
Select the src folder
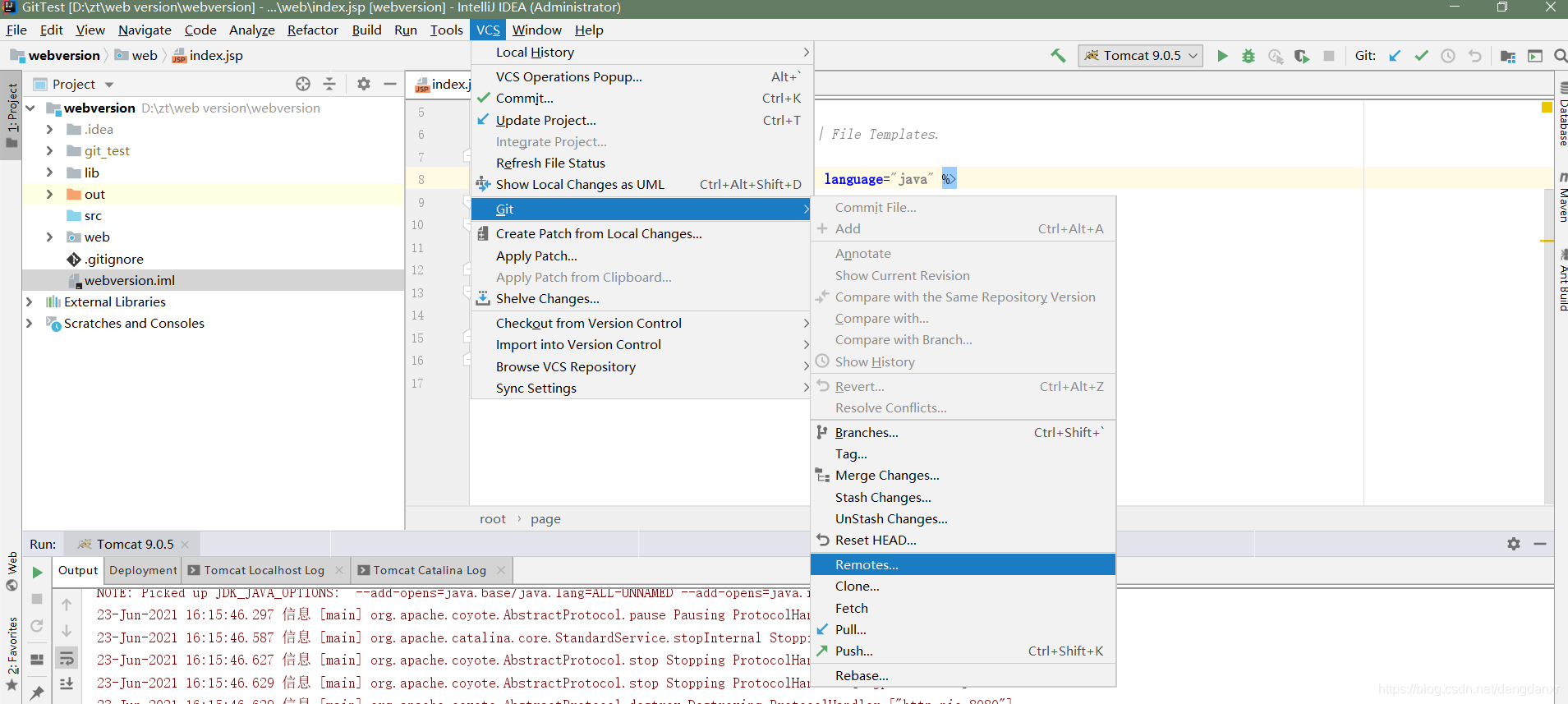click(93, 215)
